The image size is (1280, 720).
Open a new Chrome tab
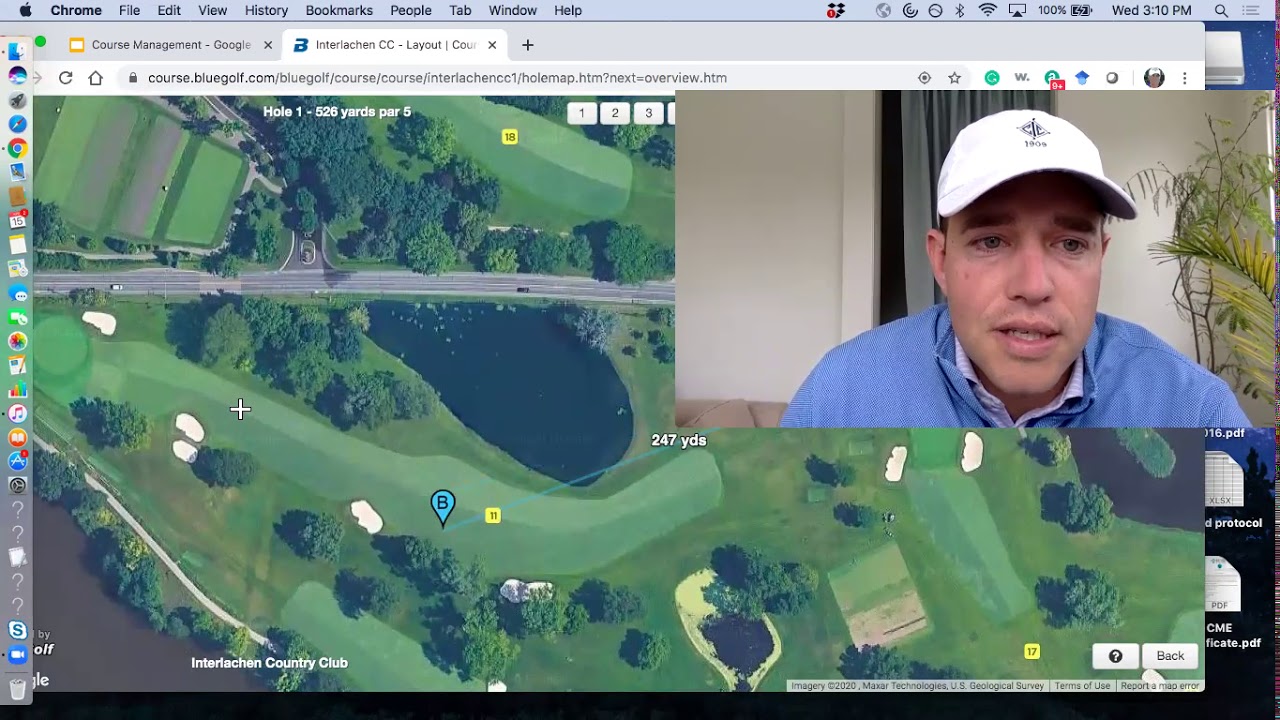(528, 45)
